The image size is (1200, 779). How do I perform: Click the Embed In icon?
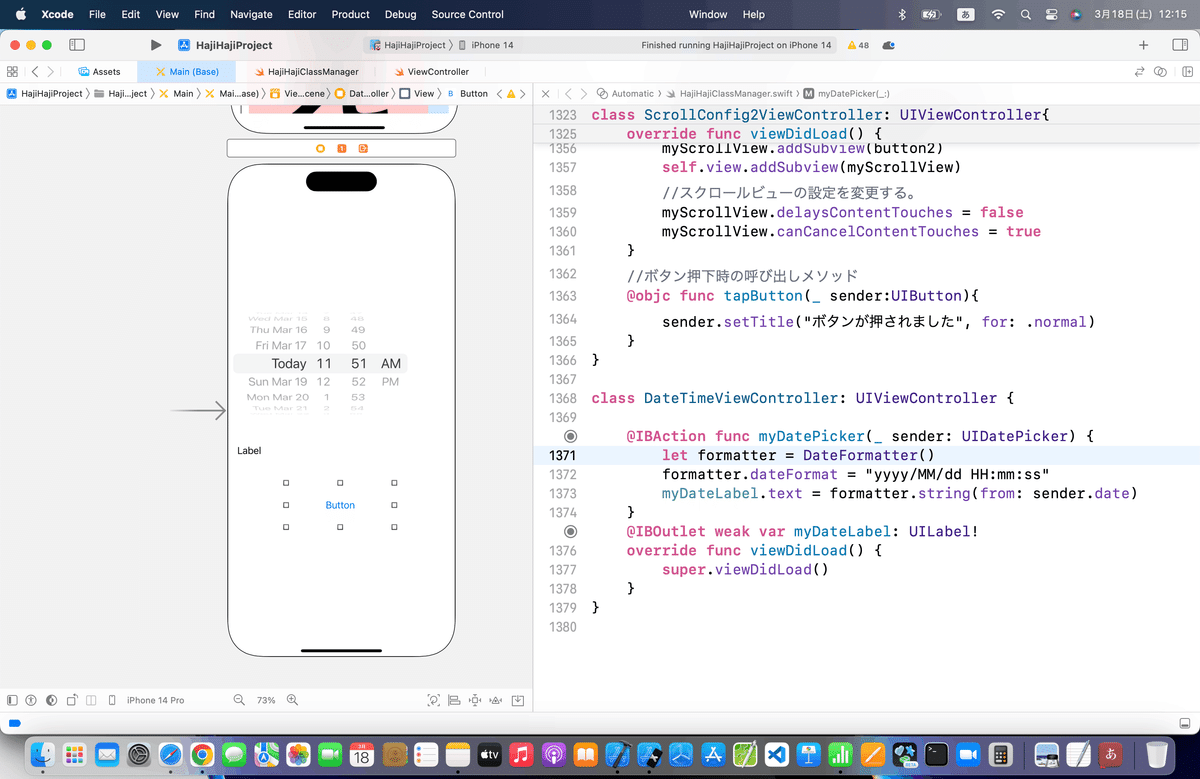[x=517, y=700]
